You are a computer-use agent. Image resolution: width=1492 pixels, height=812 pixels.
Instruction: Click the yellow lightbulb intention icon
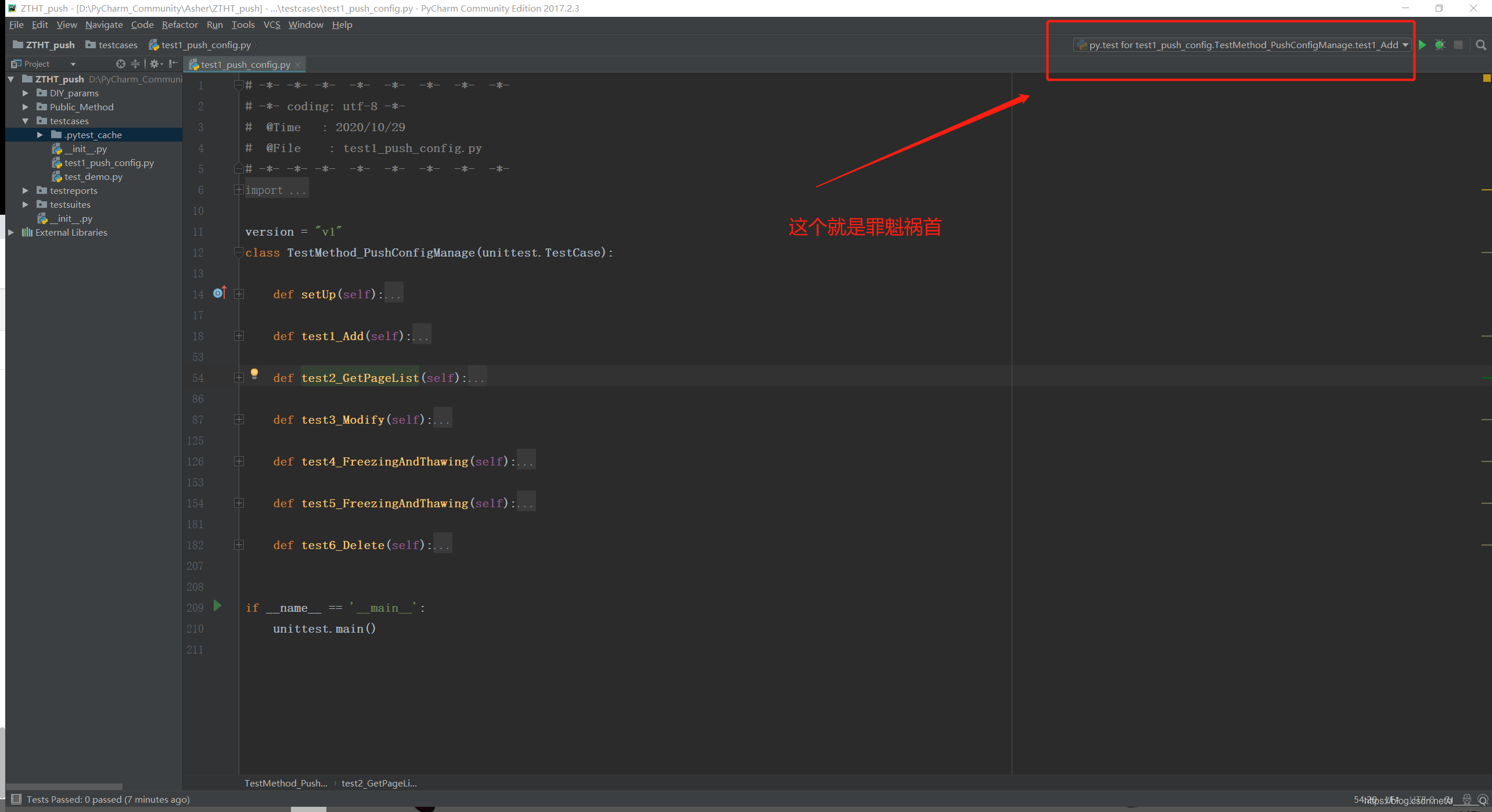tap(254, 373)
